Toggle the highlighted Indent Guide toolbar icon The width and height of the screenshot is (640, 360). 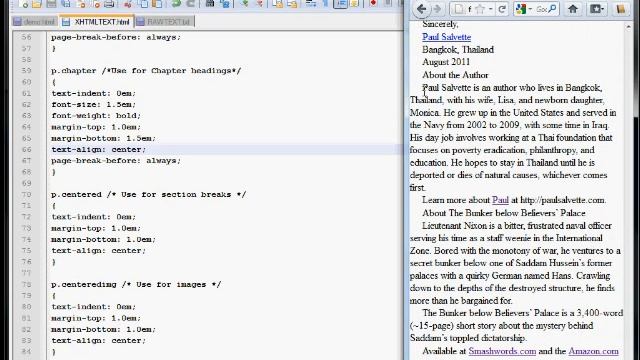(x=340, y=4)
